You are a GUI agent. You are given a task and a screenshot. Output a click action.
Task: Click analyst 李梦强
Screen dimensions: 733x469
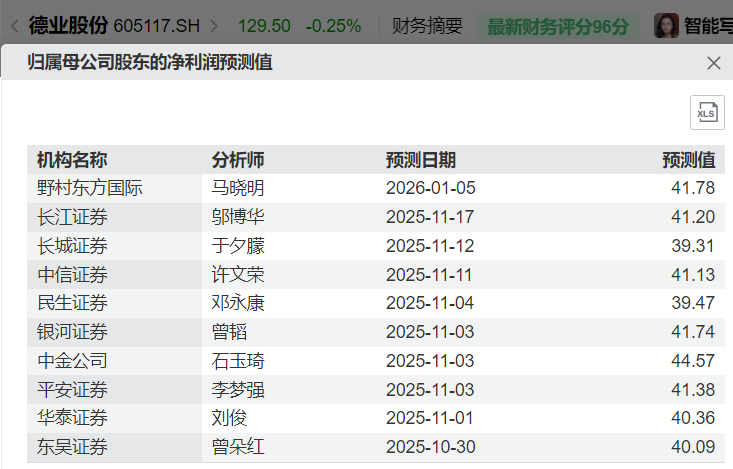click(x=237, y=390)
